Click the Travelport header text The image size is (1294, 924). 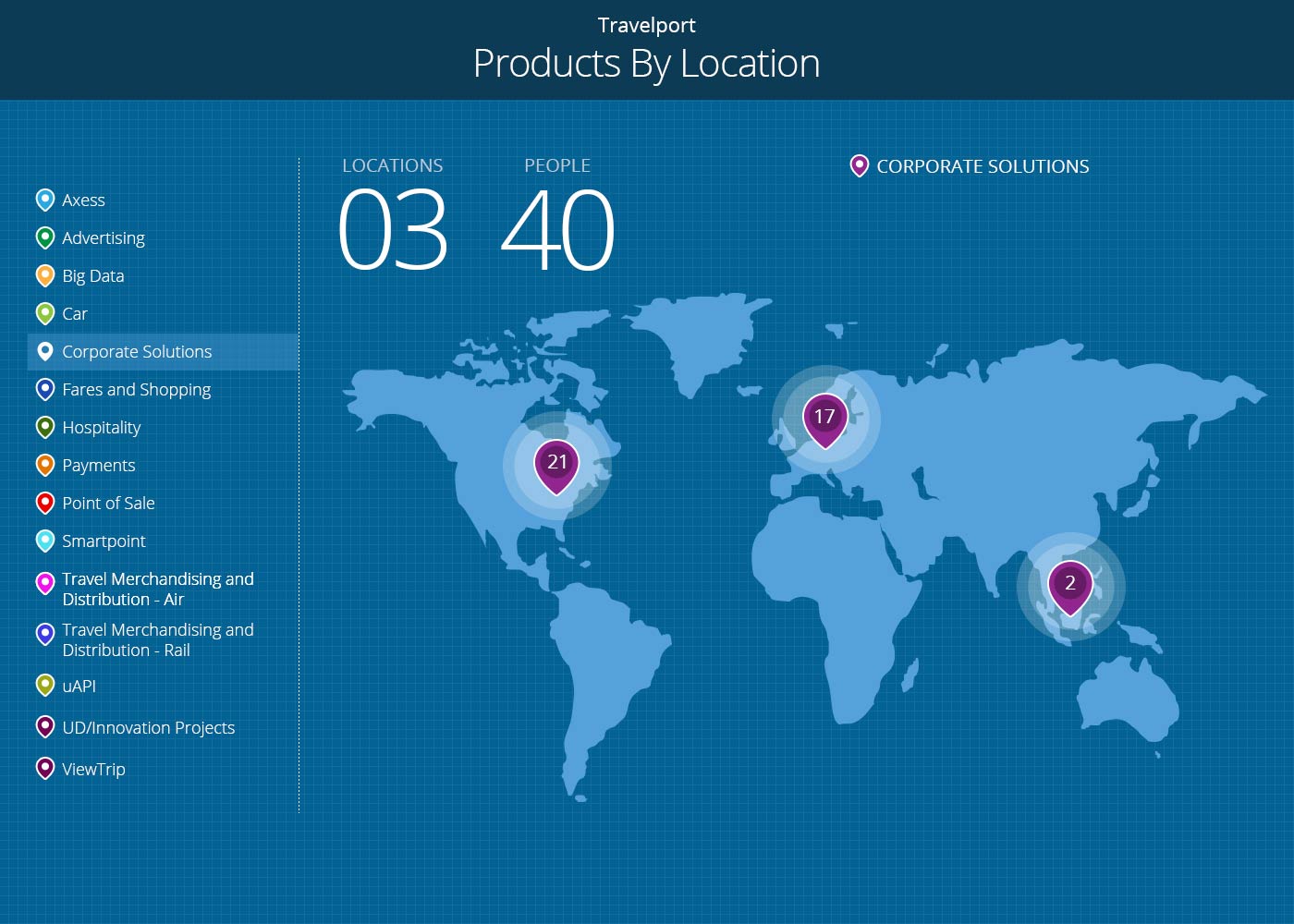click(647, 25)
